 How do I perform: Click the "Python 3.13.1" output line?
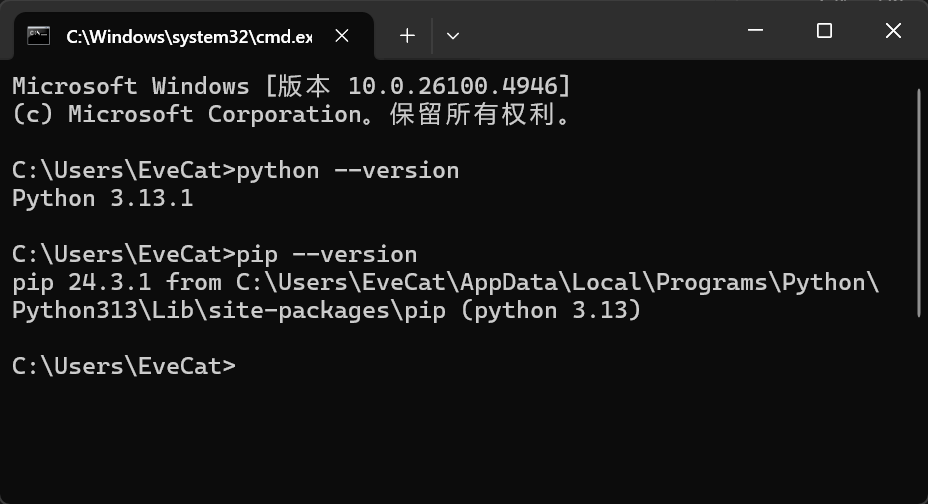click(102, 199)
